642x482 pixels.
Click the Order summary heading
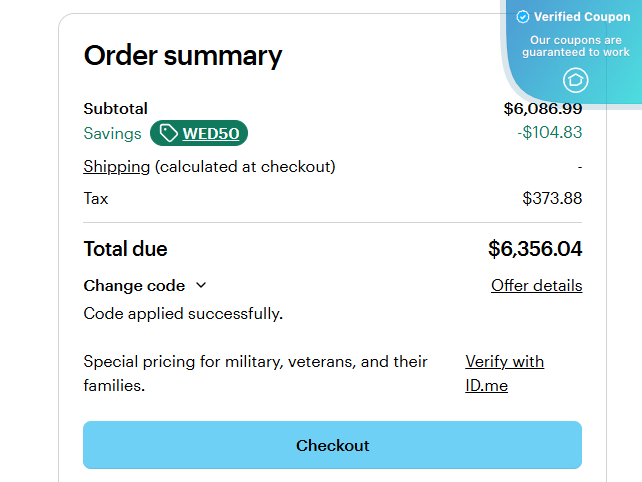tap(182, 56)
